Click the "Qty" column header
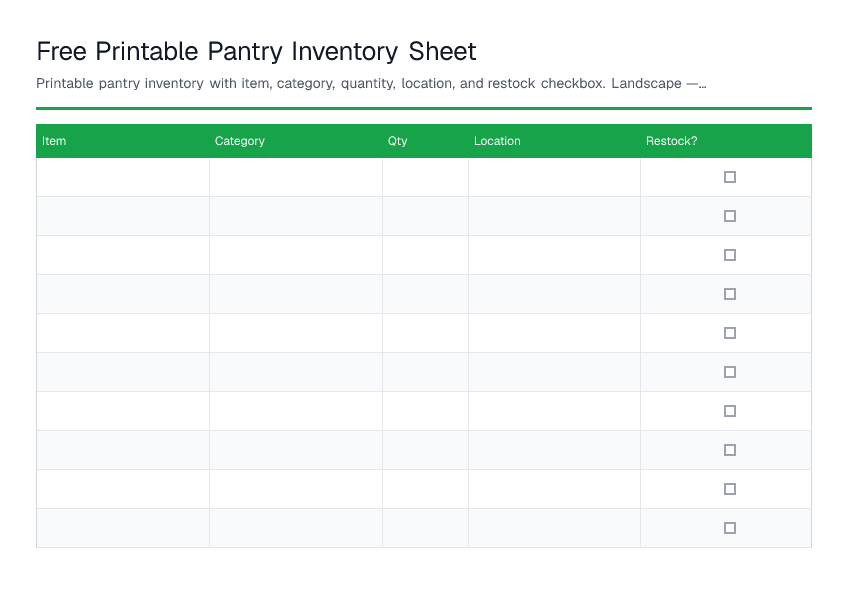The width and height of the screenshot is (848, 600). pos(425,141)
